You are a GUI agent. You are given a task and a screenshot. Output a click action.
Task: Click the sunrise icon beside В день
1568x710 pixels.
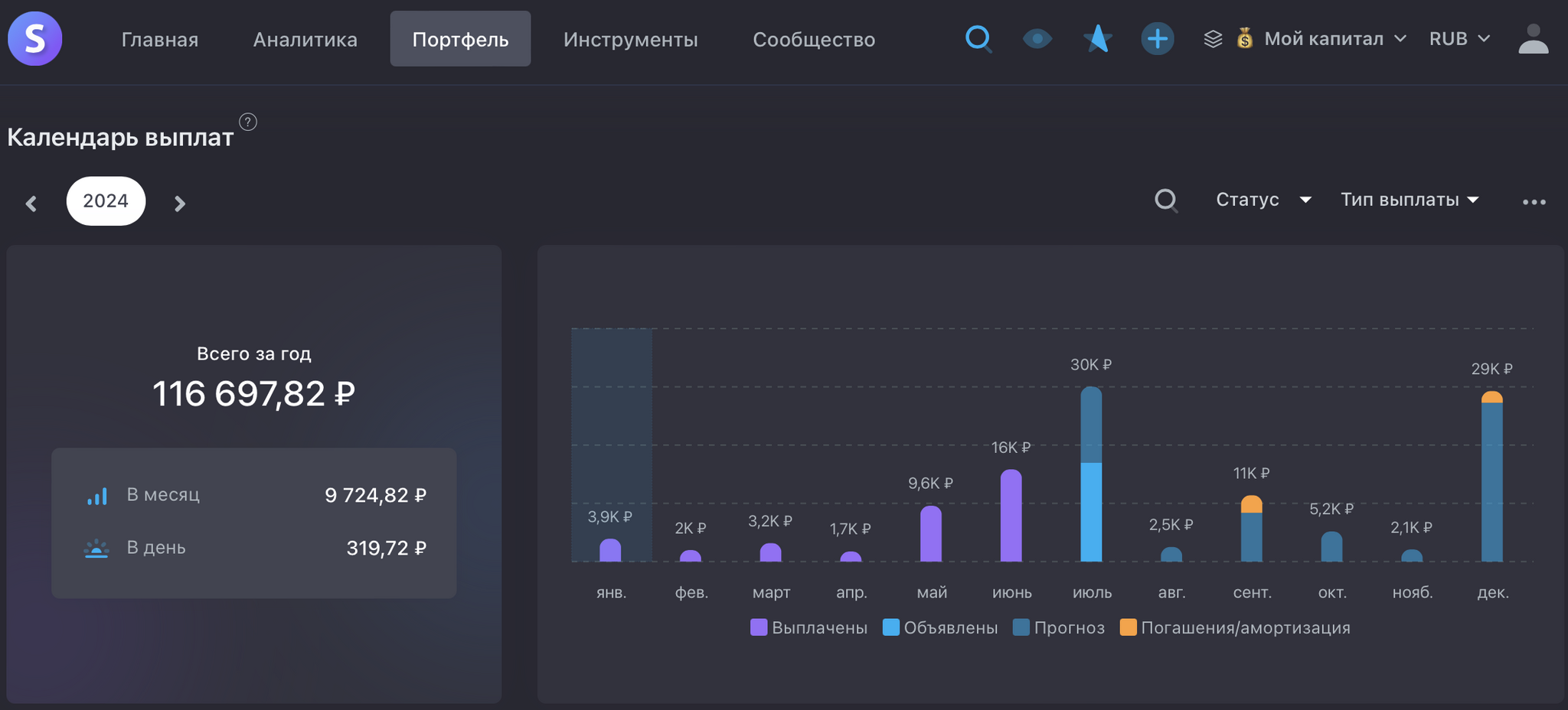pyautogui.click(x=96, y=549)
